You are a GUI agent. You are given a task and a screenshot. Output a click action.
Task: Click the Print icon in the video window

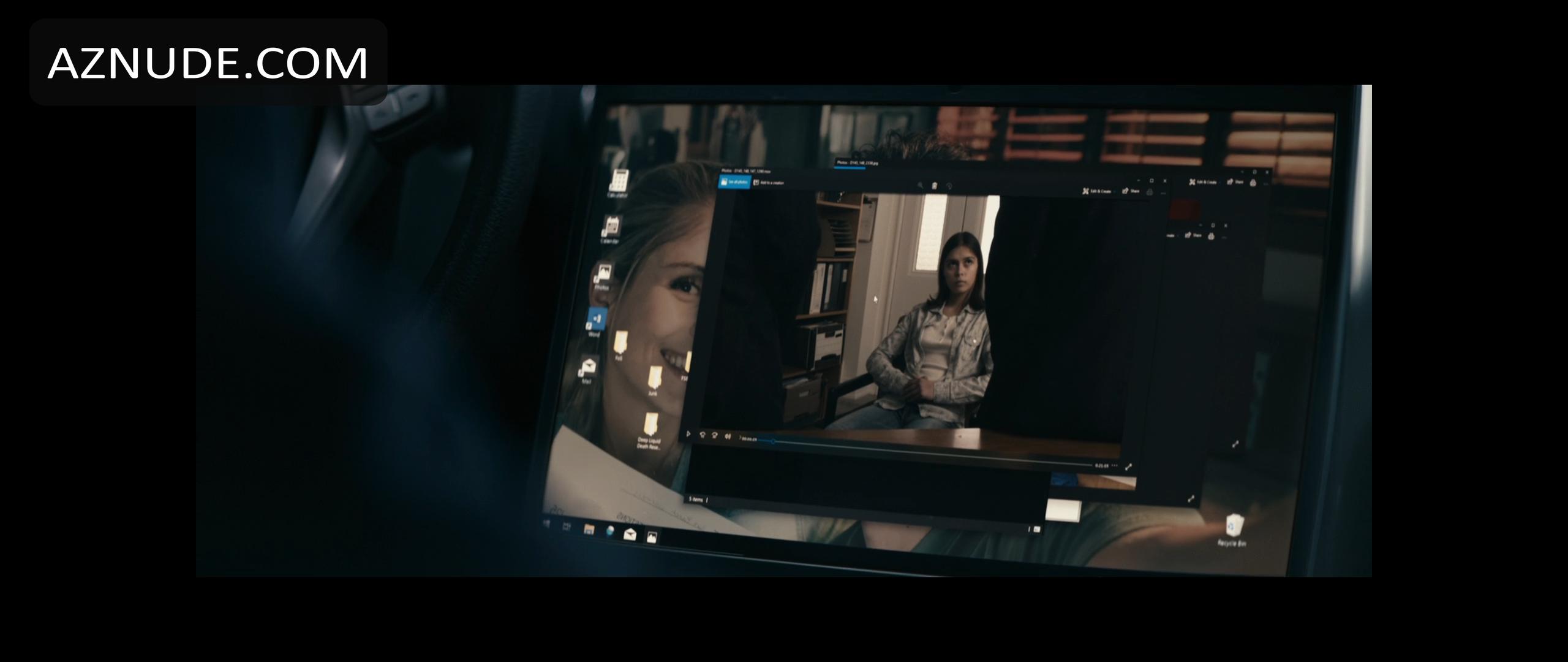coord(1150,192)
